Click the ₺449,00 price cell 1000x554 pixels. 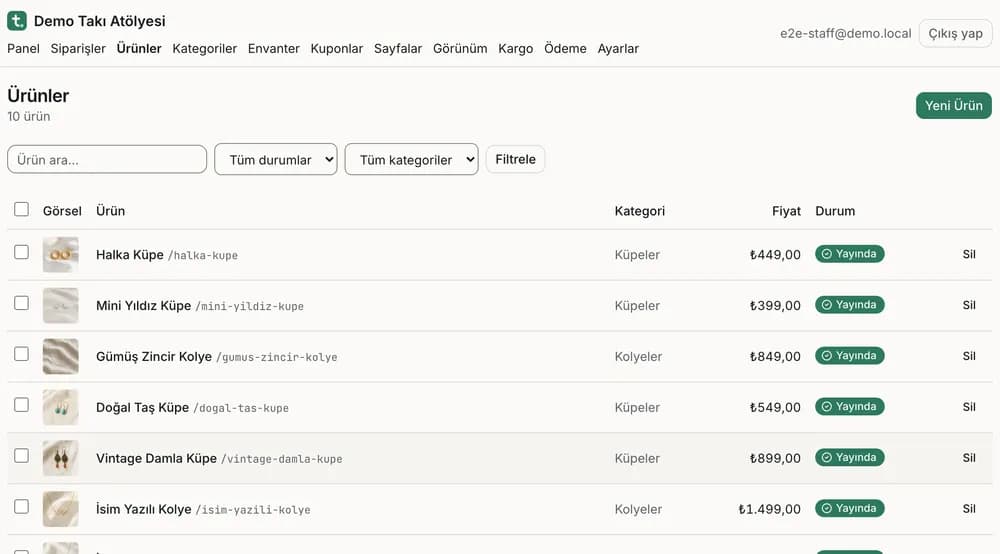coord(775,254)
